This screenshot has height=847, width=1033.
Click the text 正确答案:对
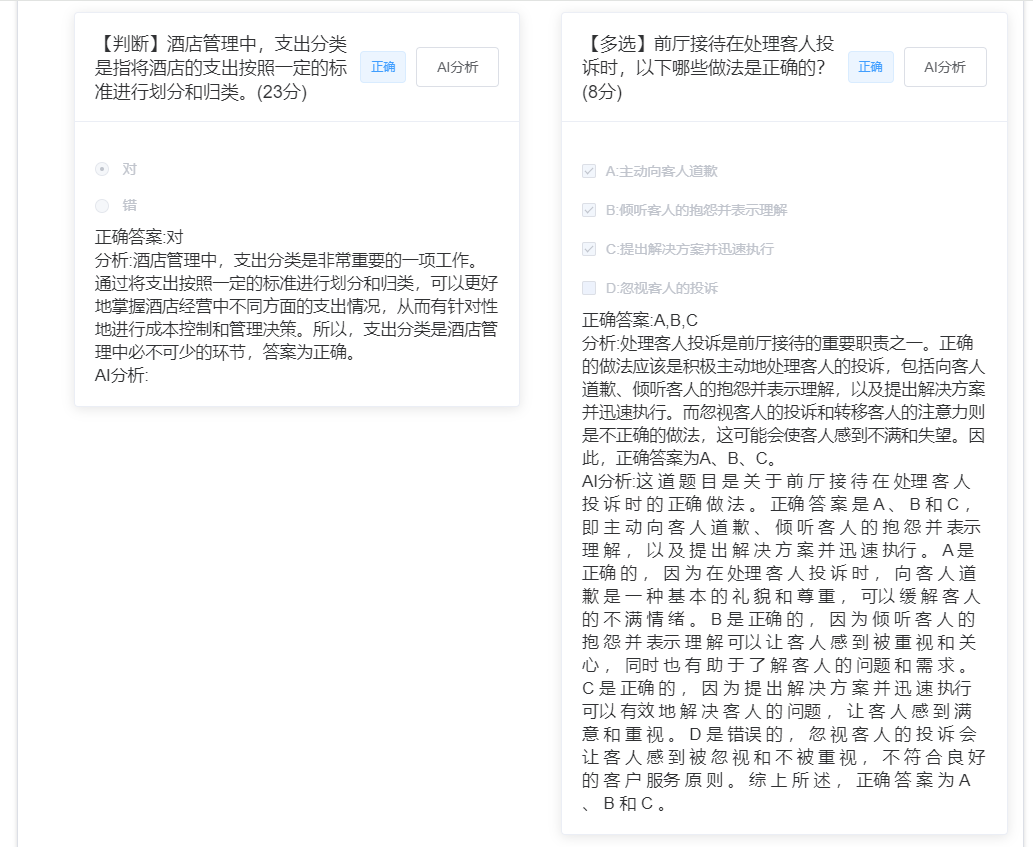[139, 237]
